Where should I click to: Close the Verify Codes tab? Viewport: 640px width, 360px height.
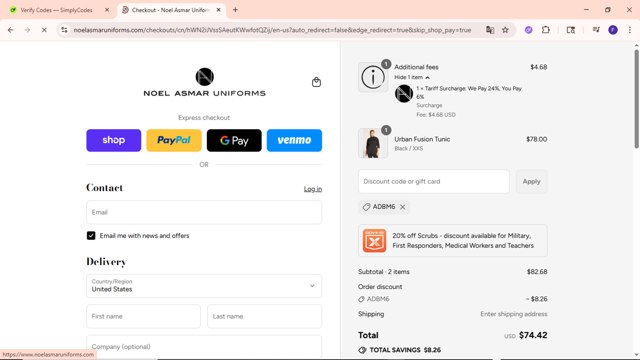click(107, 10)
